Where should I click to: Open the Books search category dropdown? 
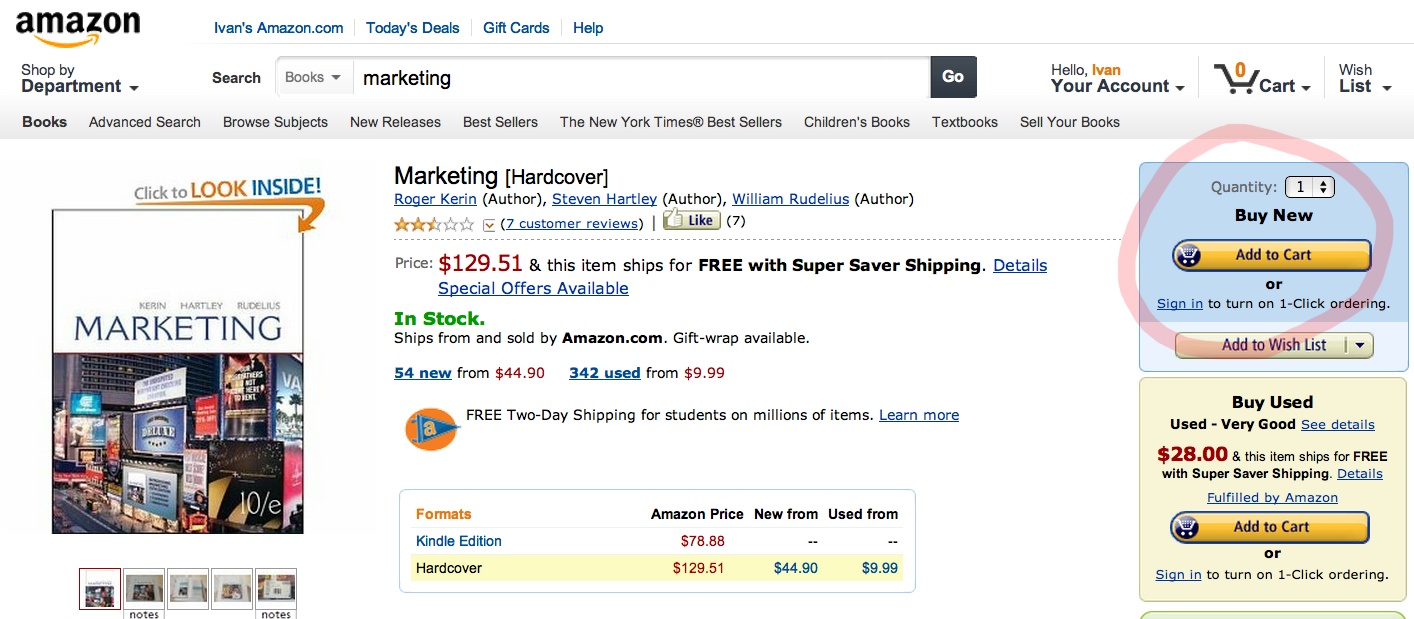[x=313, y=77]
